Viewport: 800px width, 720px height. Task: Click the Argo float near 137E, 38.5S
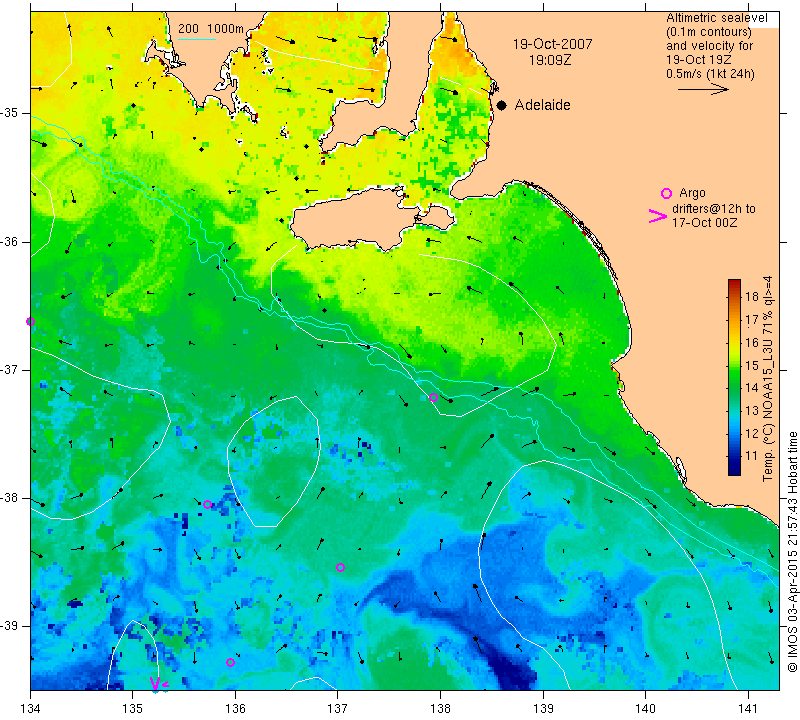pyautogui.click(x=340, y=567)
